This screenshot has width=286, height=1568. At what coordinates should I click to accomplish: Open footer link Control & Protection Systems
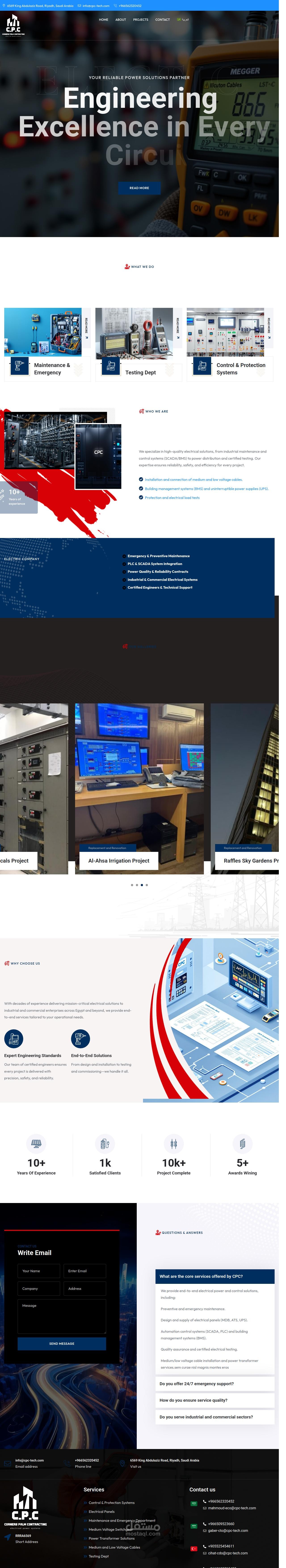pyautogui.click(x=111, y=1503)
